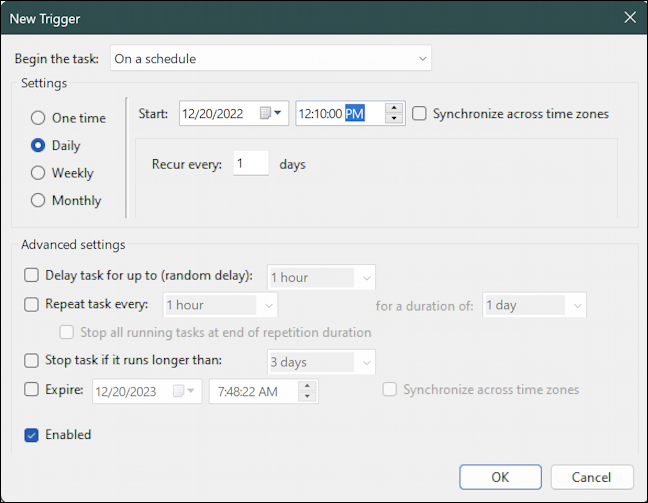Enable Delay task for up to checkbox
This screenshot has height=503, width=648.
31,275
